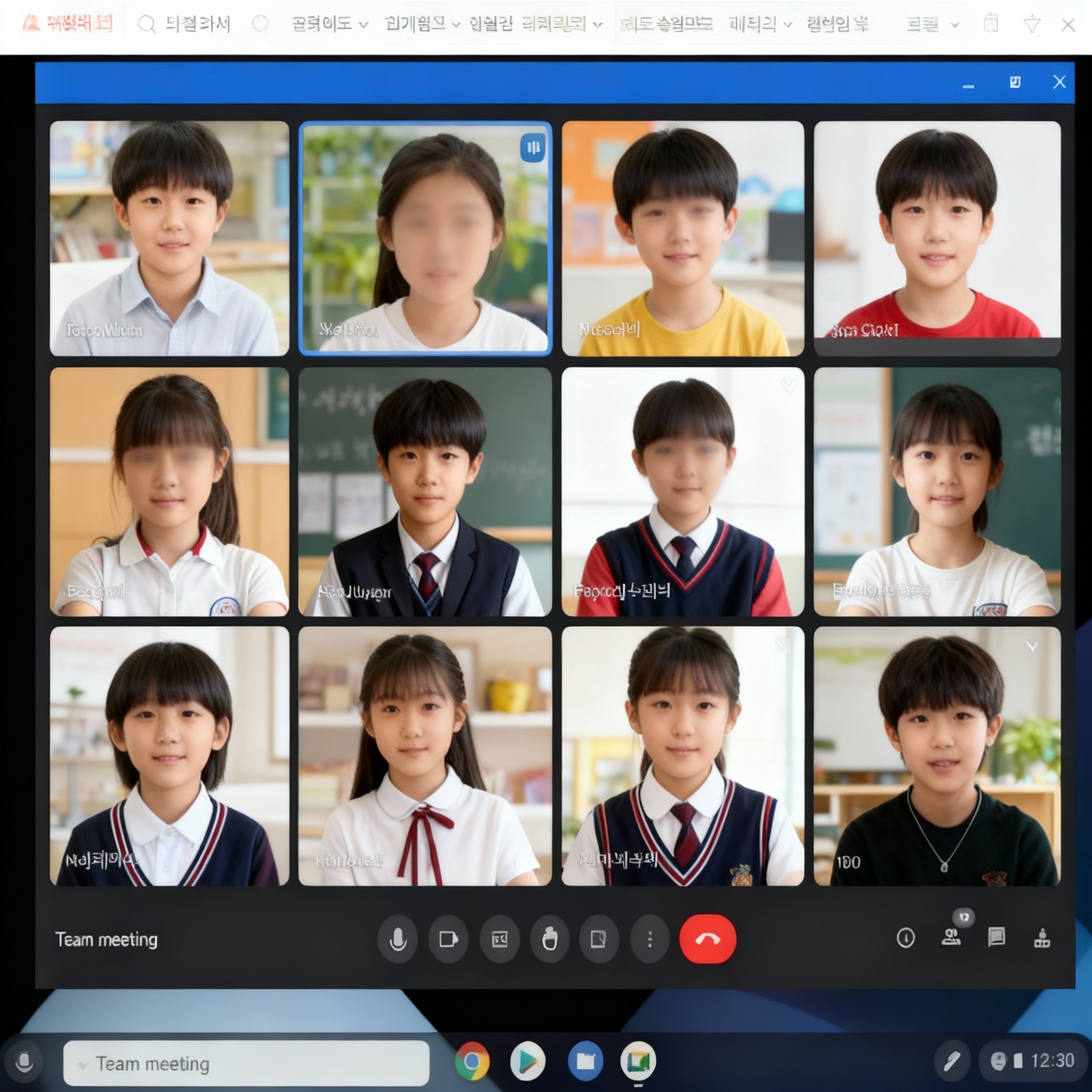Open the first dropdown menu in the top bar
The height and width of the screenshot is (1092, 1092).
330,25
